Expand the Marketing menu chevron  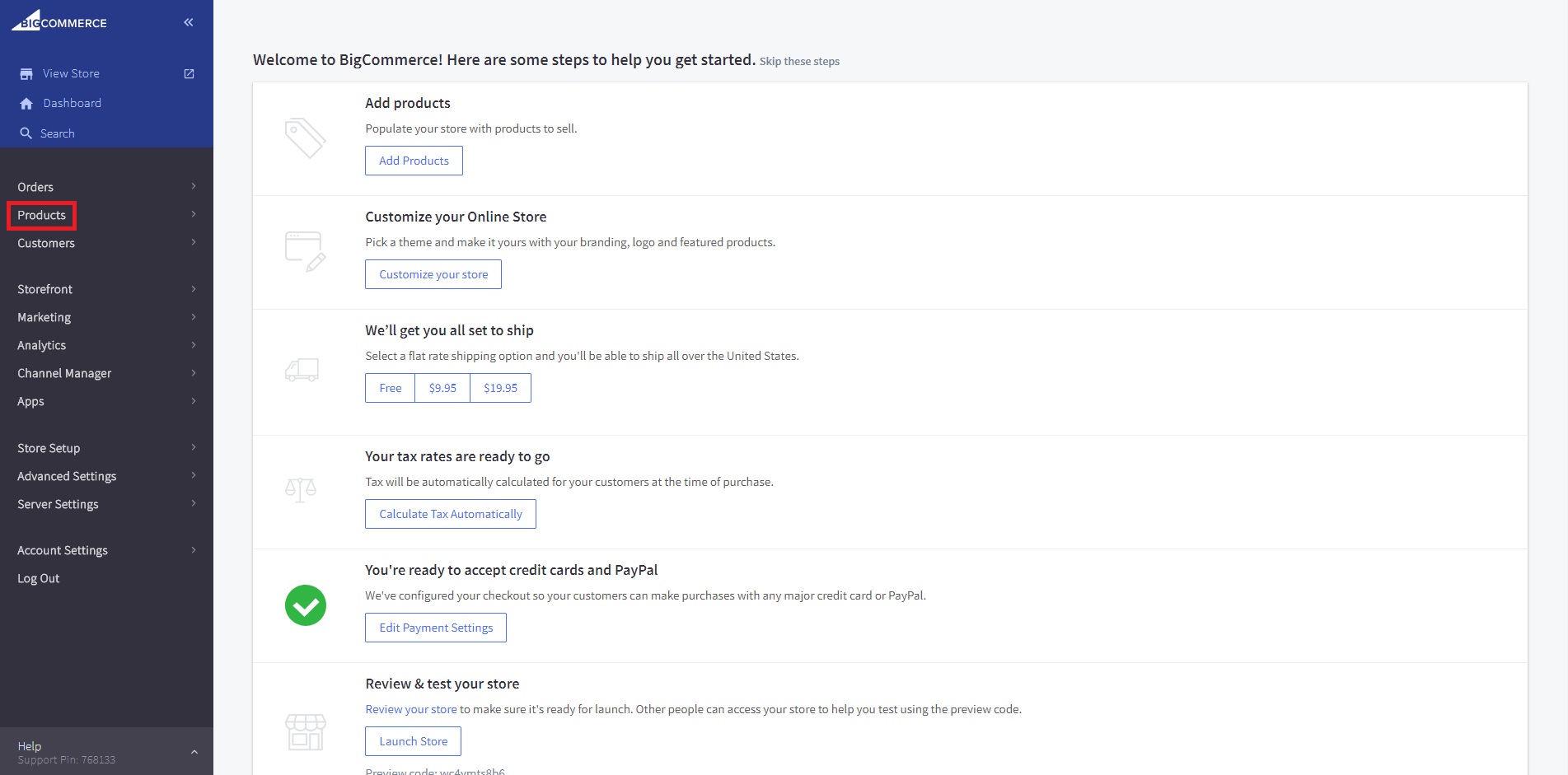[x=194, y=316]
